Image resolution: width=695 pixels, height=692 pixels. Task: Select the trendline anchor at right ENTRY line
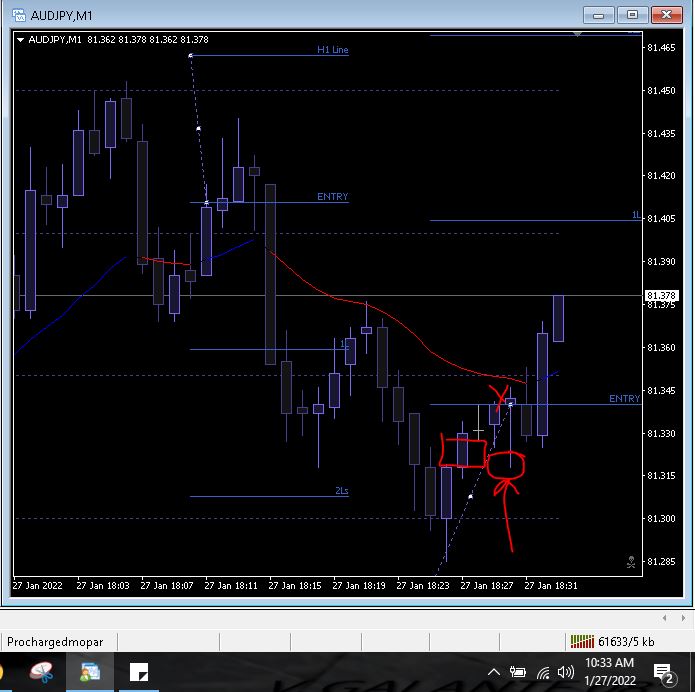[x=511, y=404]
